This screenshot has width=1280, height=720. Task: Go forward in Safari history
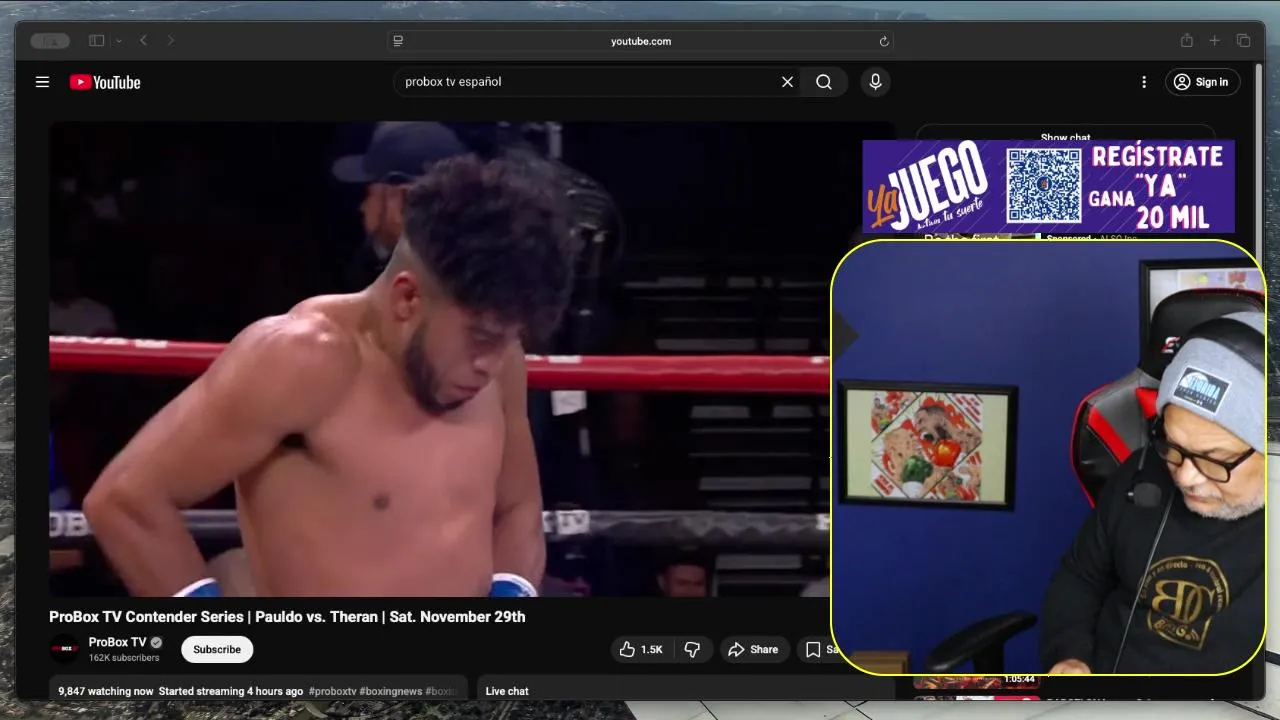(171, 40)
